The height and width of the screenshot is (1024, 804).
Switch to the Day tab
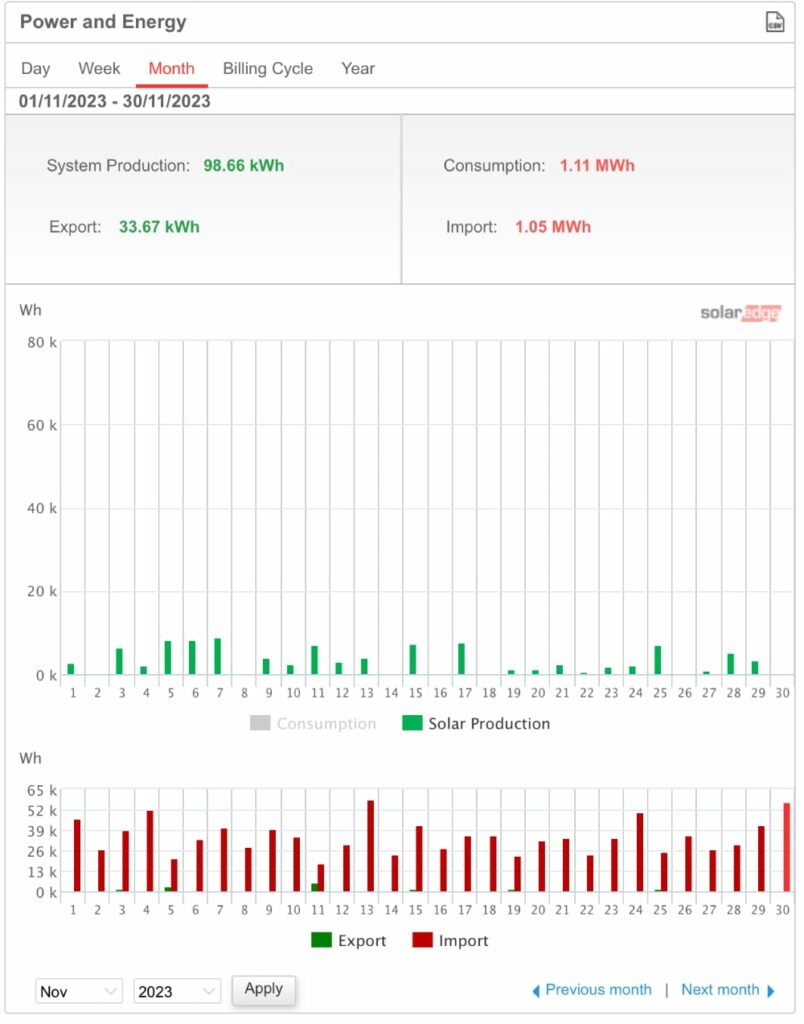pos(36,69)
